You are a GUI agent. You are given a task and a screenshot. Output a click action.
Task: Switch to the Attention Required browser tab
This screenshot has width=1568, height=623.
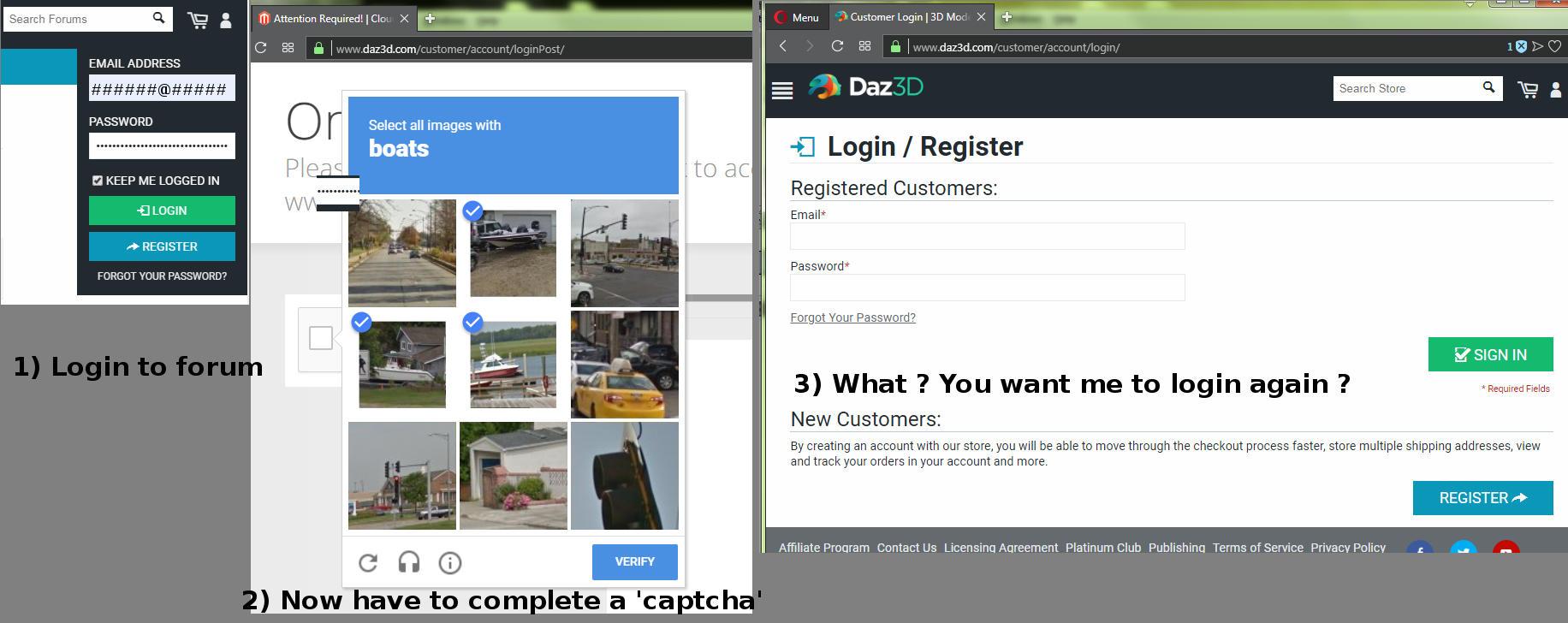pos(333,18)
